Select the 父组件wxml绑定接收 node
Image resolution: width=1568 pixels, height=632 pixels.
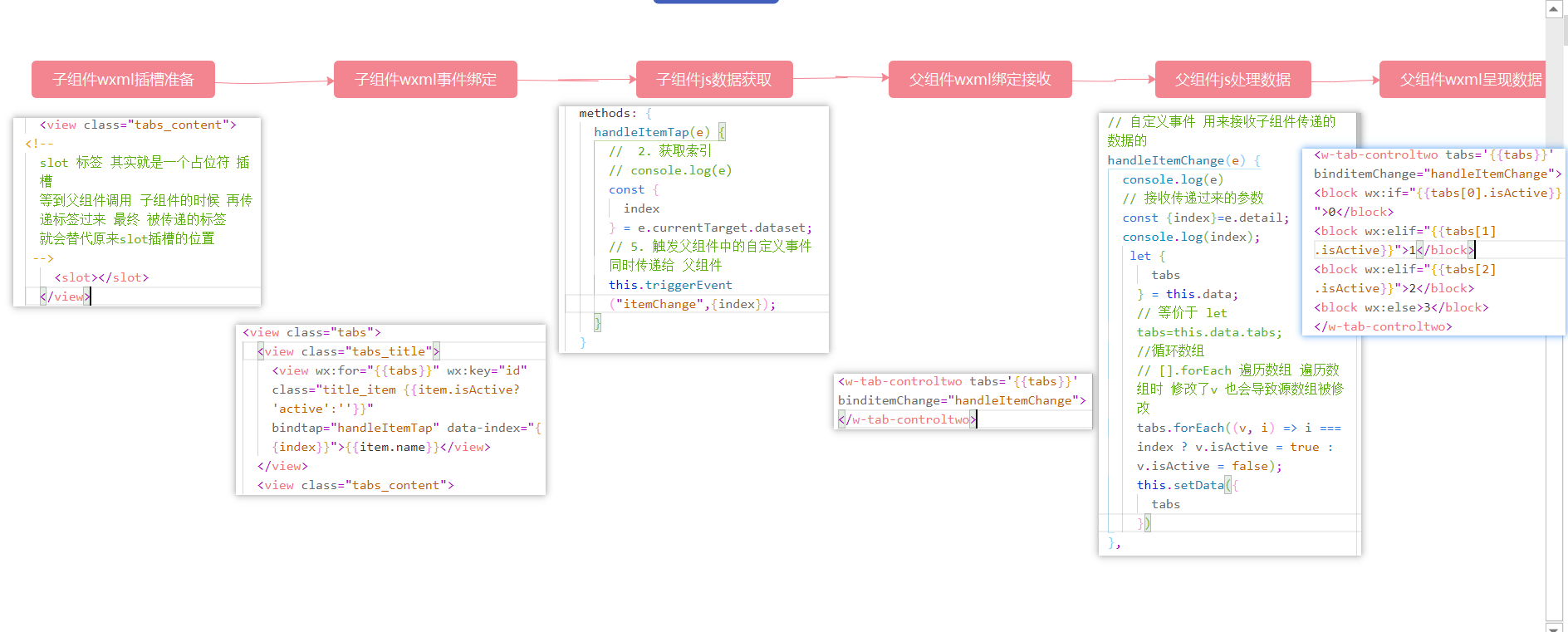tap(980, 80)
